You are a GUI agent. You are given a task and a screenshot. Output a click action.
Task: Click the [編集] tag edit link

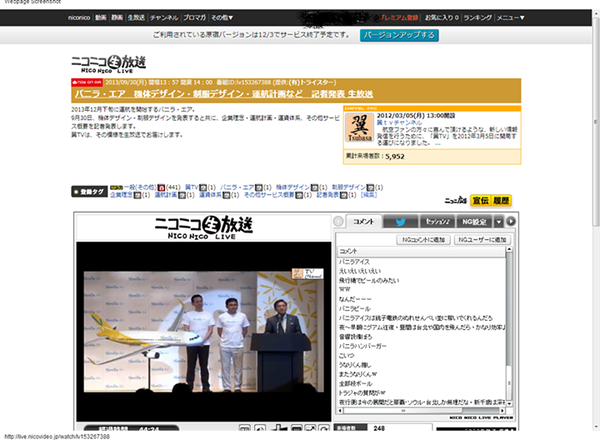(369, 195)
